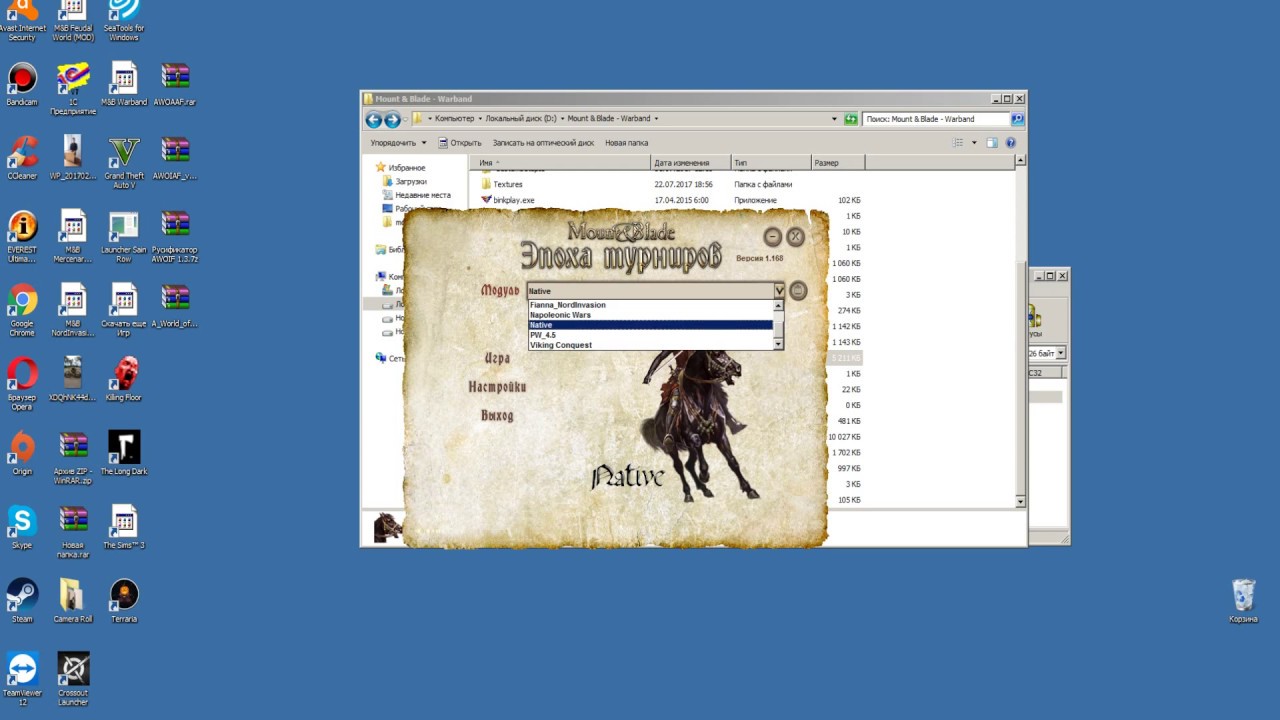Open the Упорядочить dropdown menu
Viewport: 1280px width, 720px height.
[x=398, y=143]
